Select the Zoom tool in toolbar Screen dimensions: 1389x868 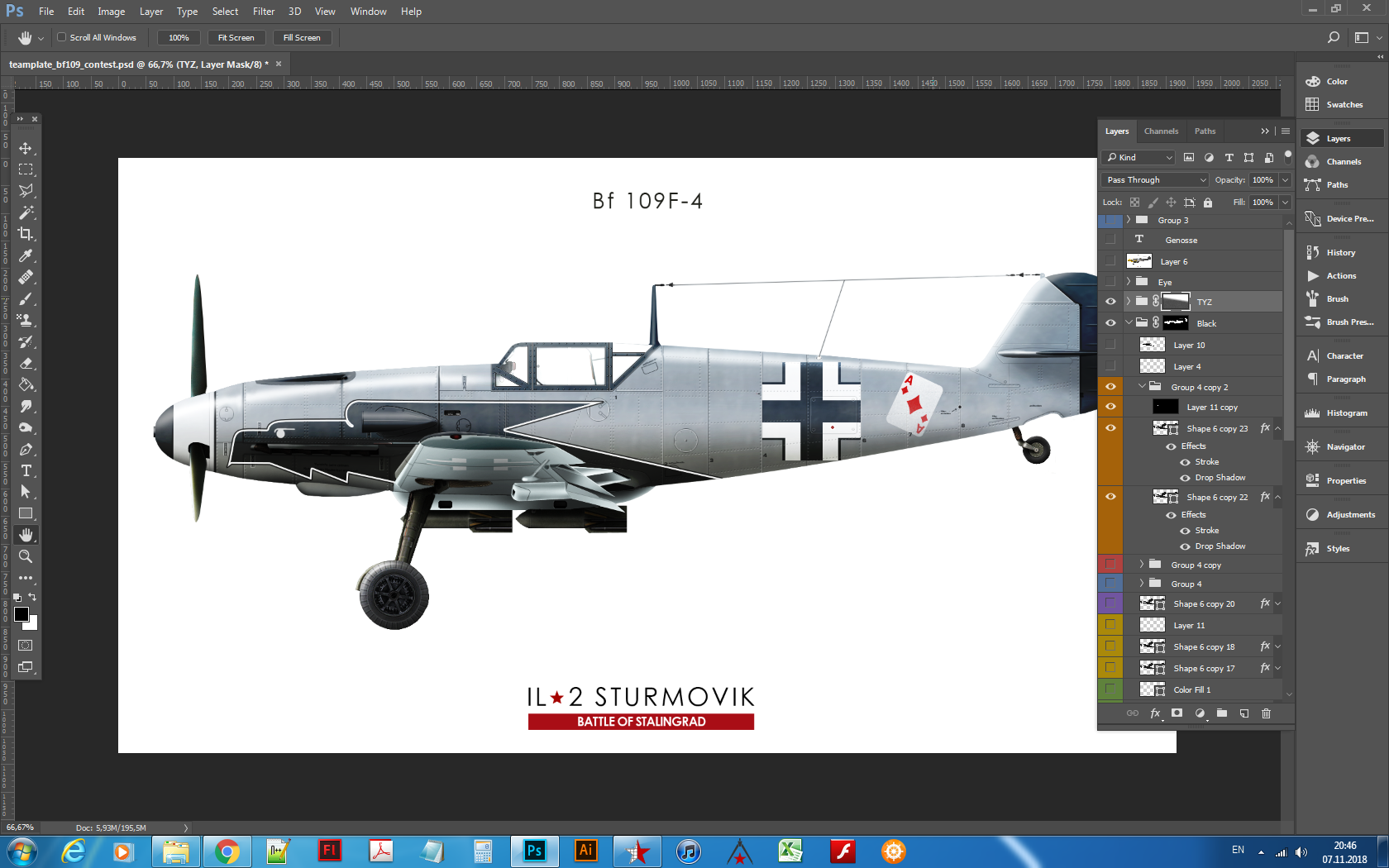click(26, 556)
